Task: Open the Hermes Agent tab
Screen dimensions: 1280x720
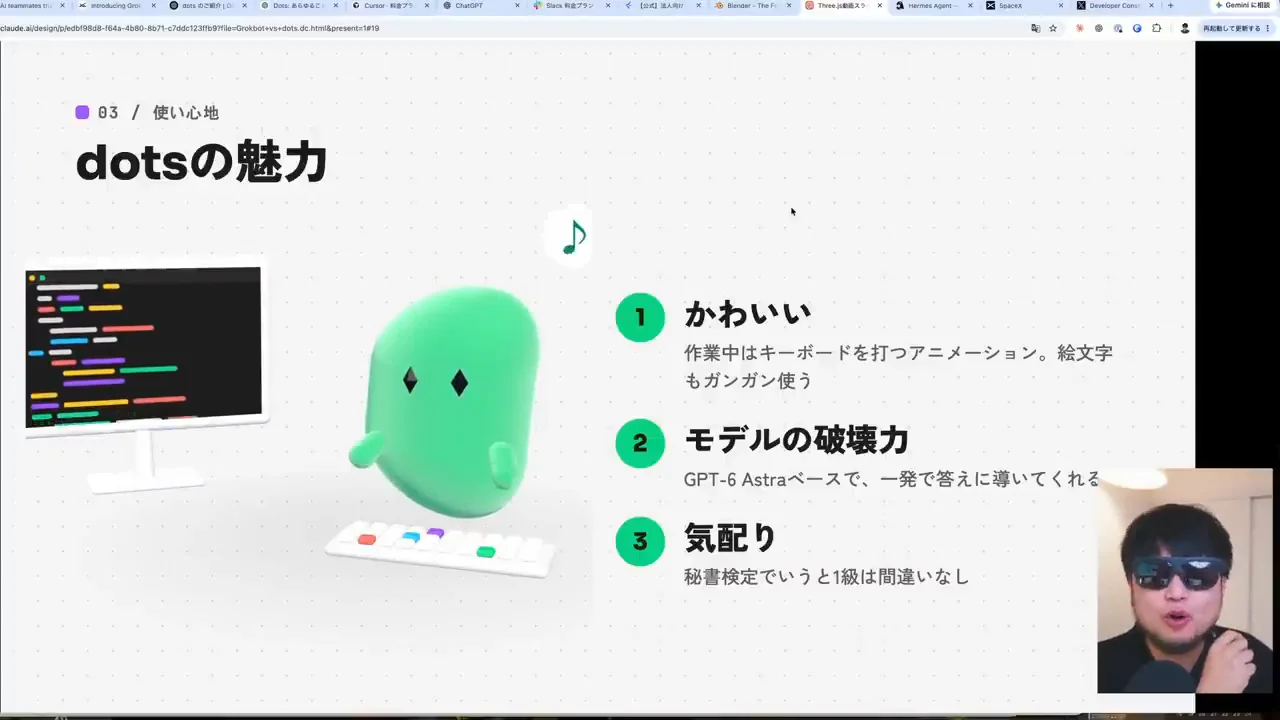Action: (x=932, y=6)
